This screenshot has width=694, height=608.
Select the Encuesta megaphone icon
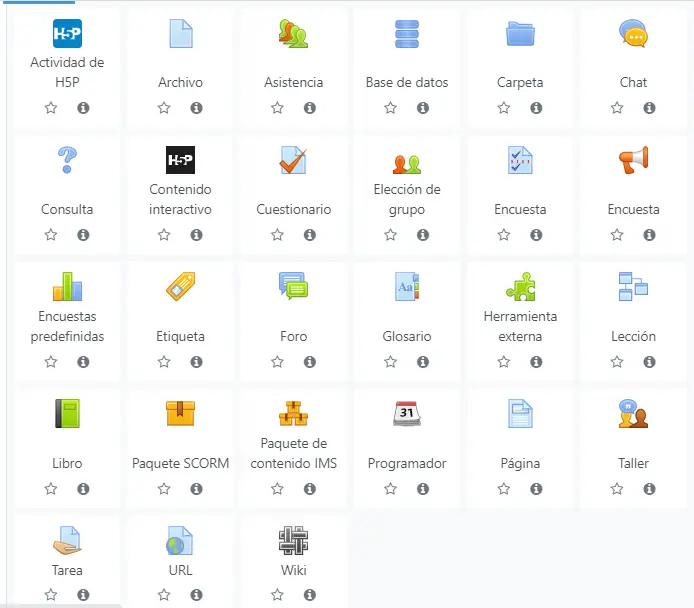point(633,160)
